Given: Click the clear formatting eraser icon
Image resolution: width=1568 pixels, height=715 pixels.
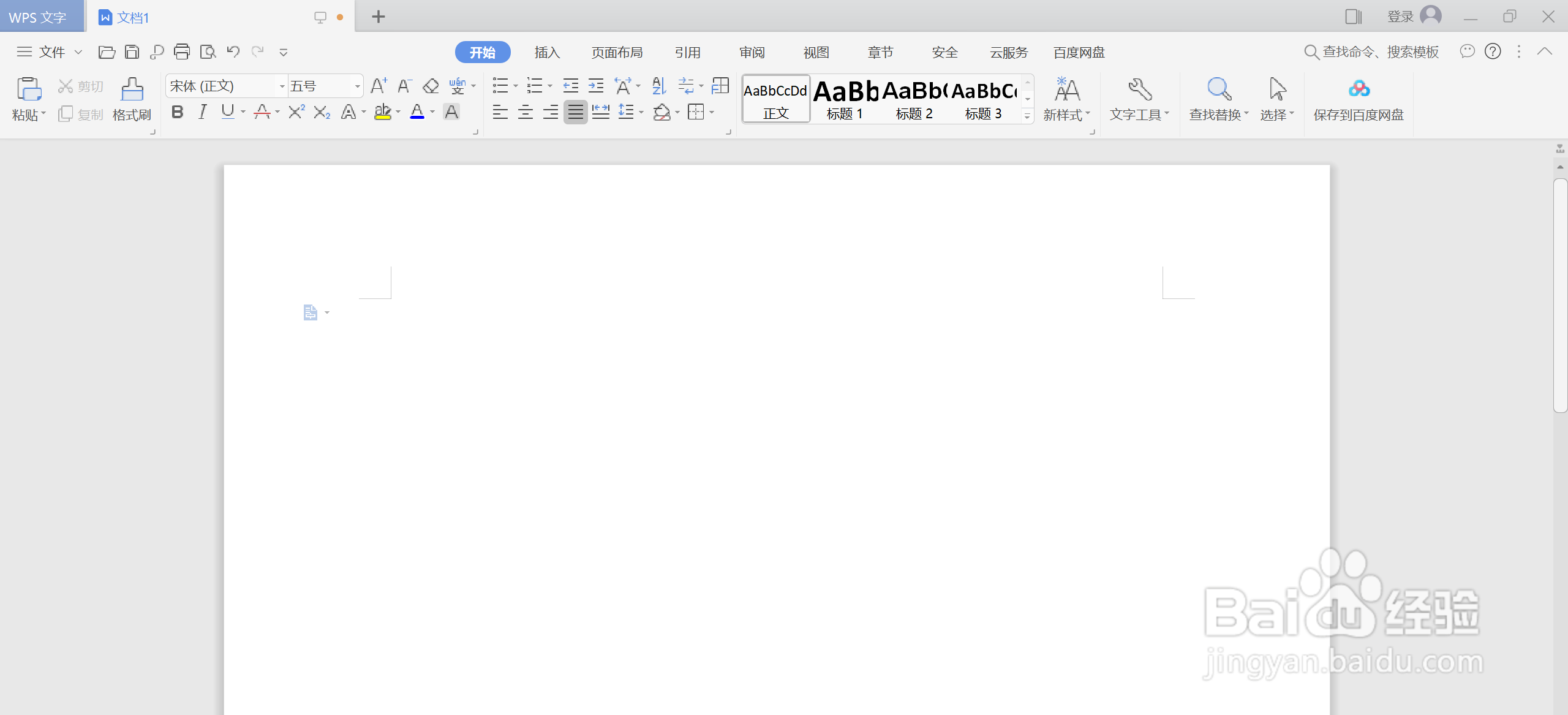Looking at the screenshot, I should click(431, 86).
